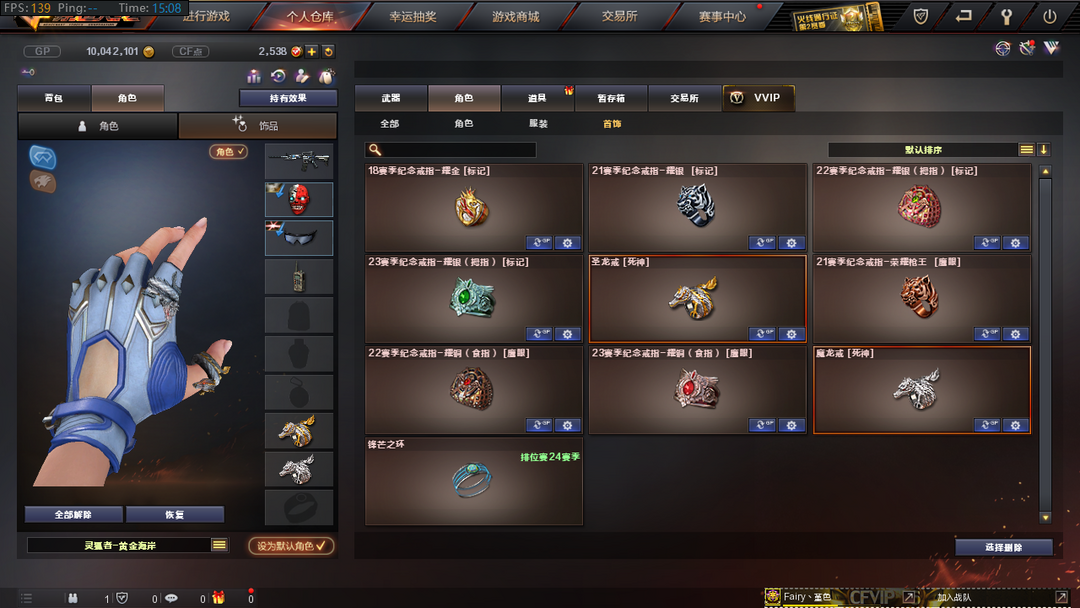
Task: Click the sunglasses equipment slot
Action: (x=299, y=238)
